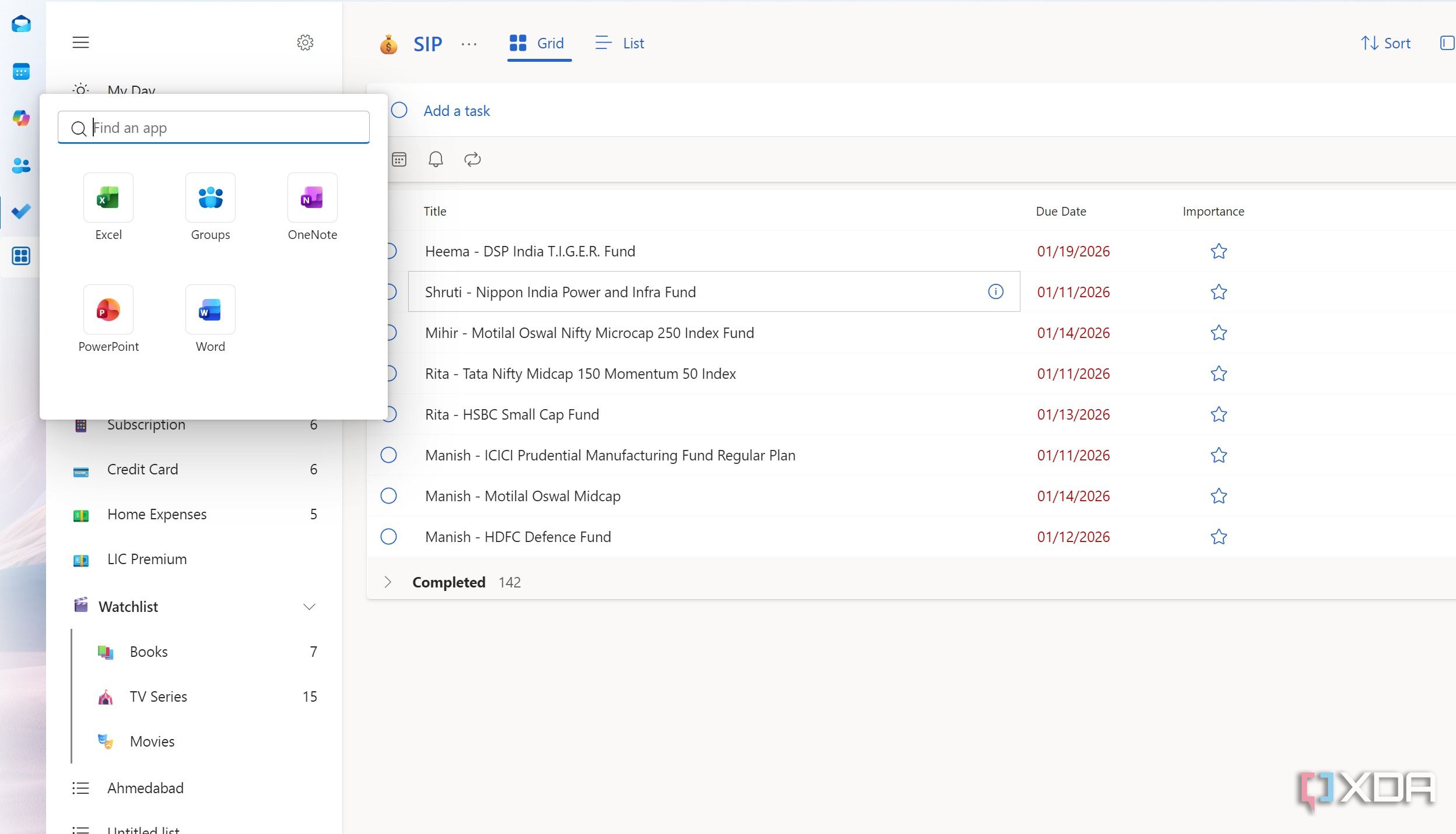Open SIP list options ellipsis
This screenshot has width=1456, height=834.
[x=469, y=44]
